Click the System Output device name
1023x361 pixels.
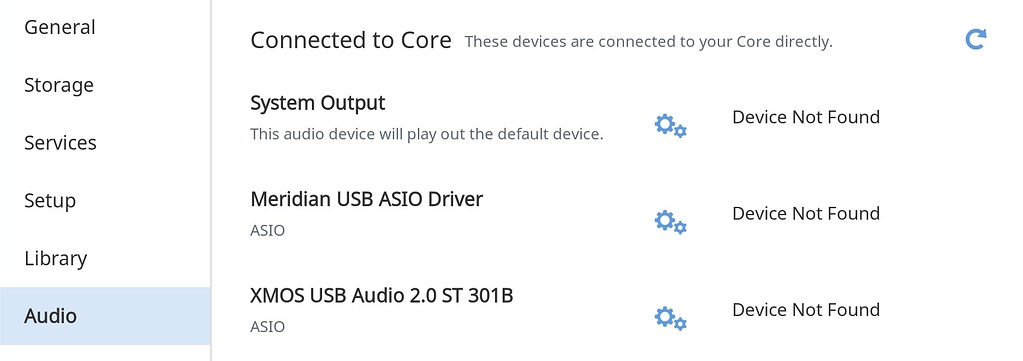point(318,103)
